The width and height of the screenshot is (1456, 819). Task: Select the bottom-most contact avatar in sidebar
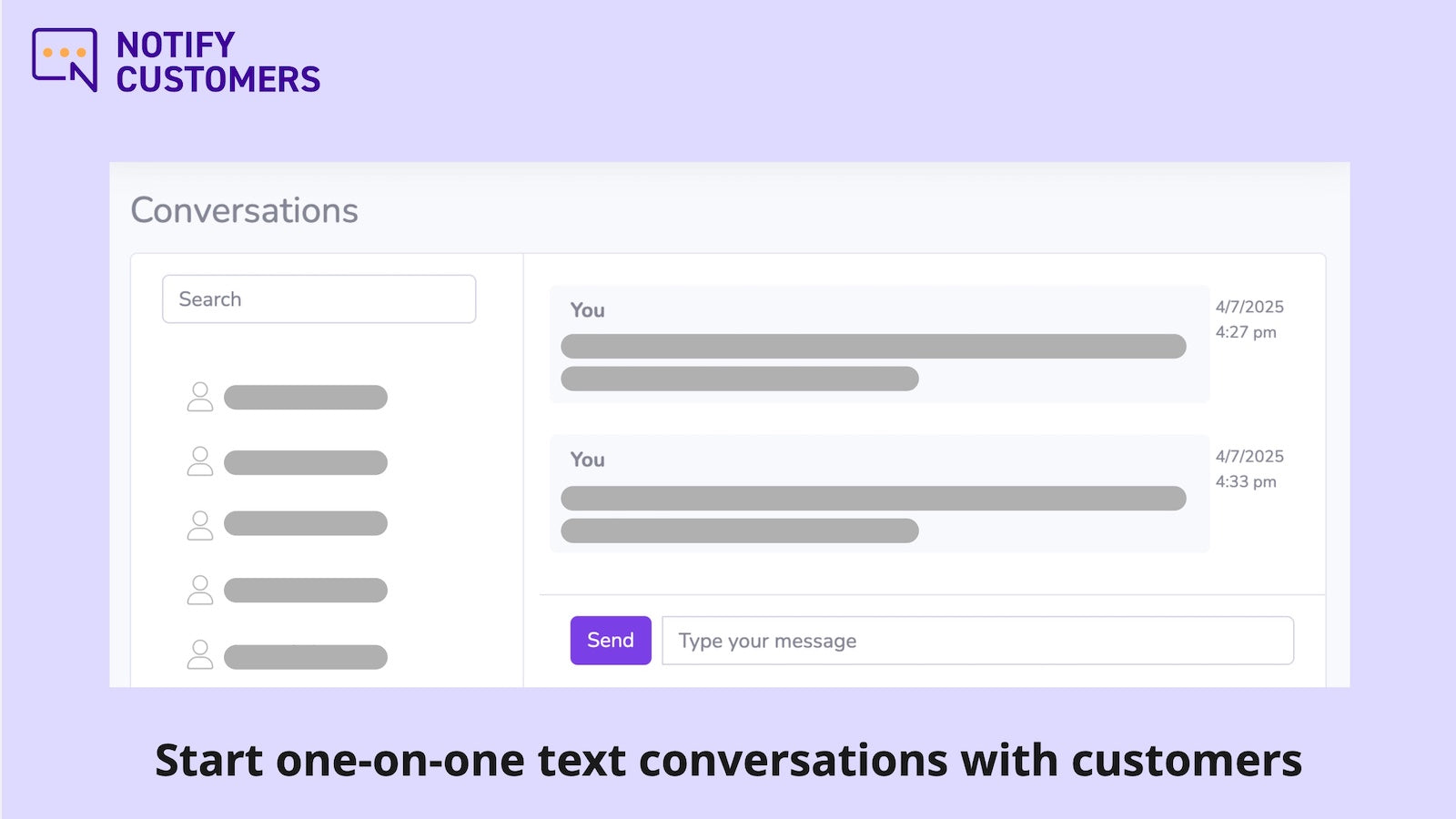coord(200,653)
